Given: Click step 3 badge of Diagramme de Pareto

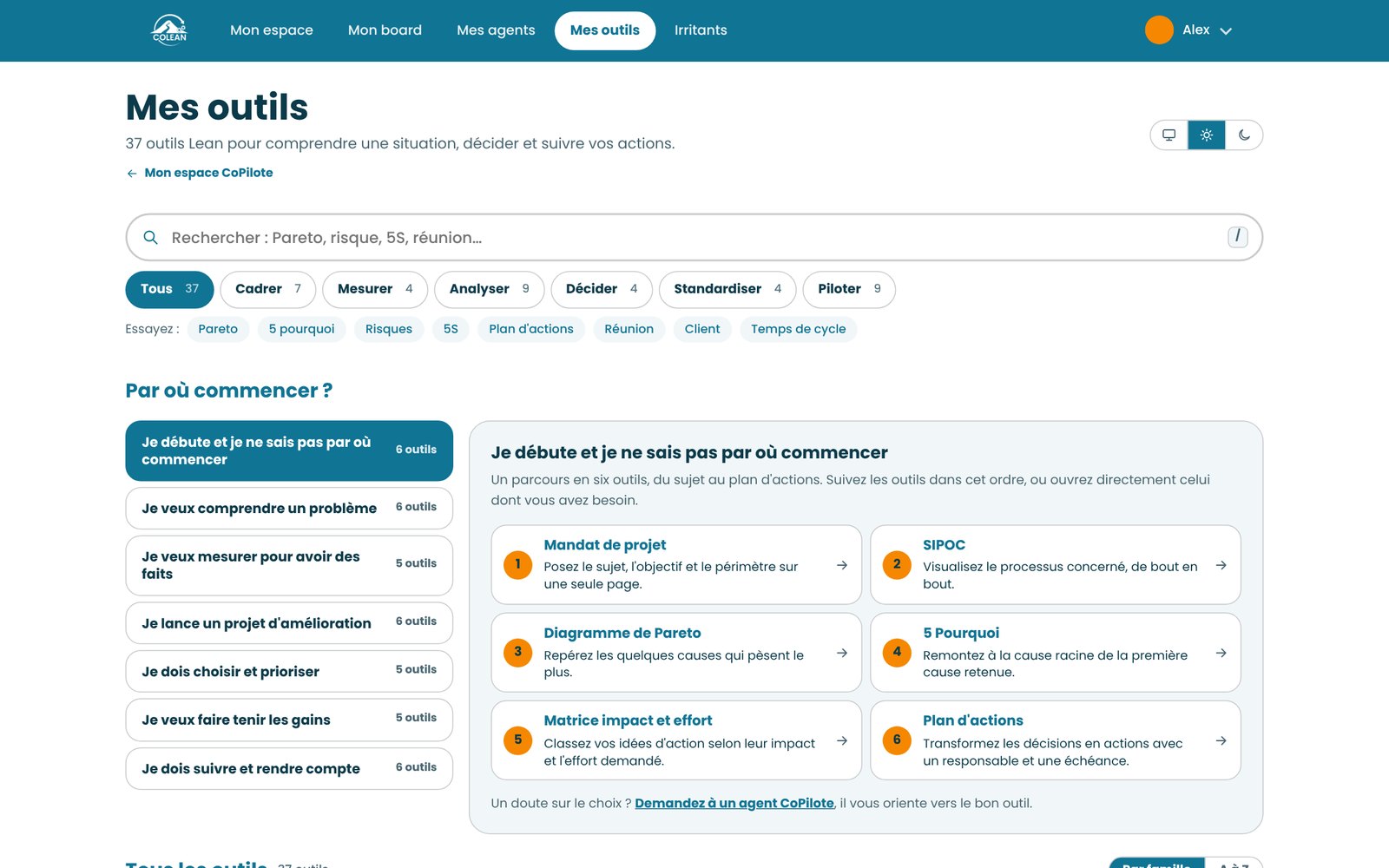Looking at the screenshot, I should (518, 653).
